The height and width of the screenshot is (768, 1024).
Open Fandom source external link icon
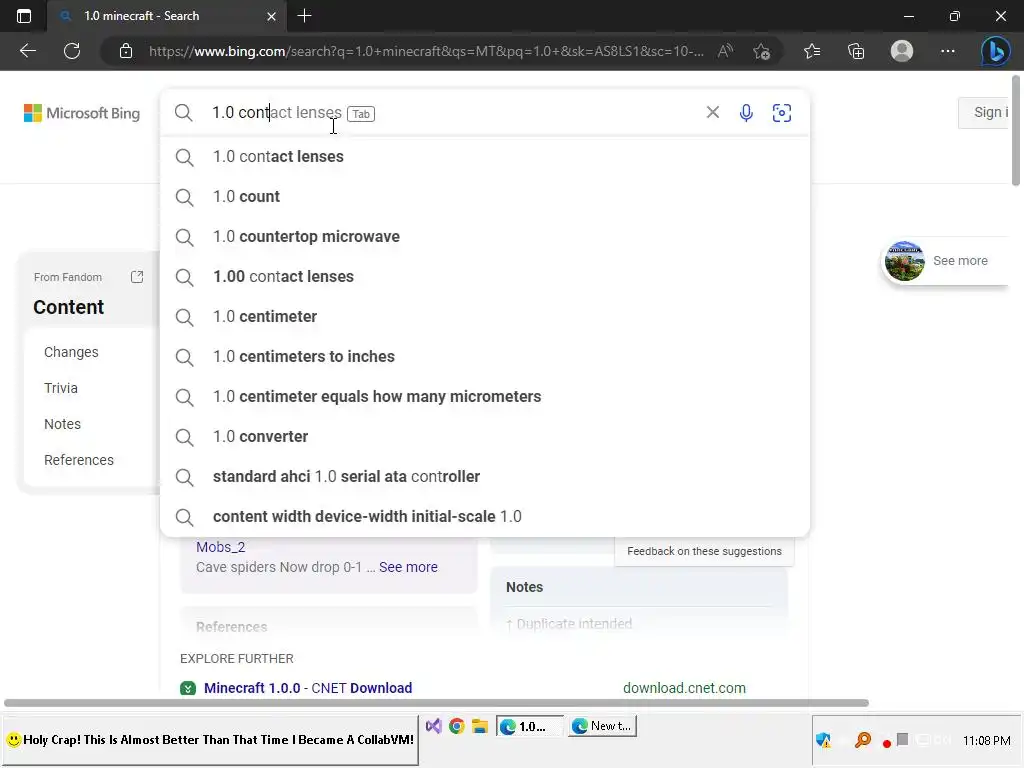pyautogui.click(x=137, y=277)
